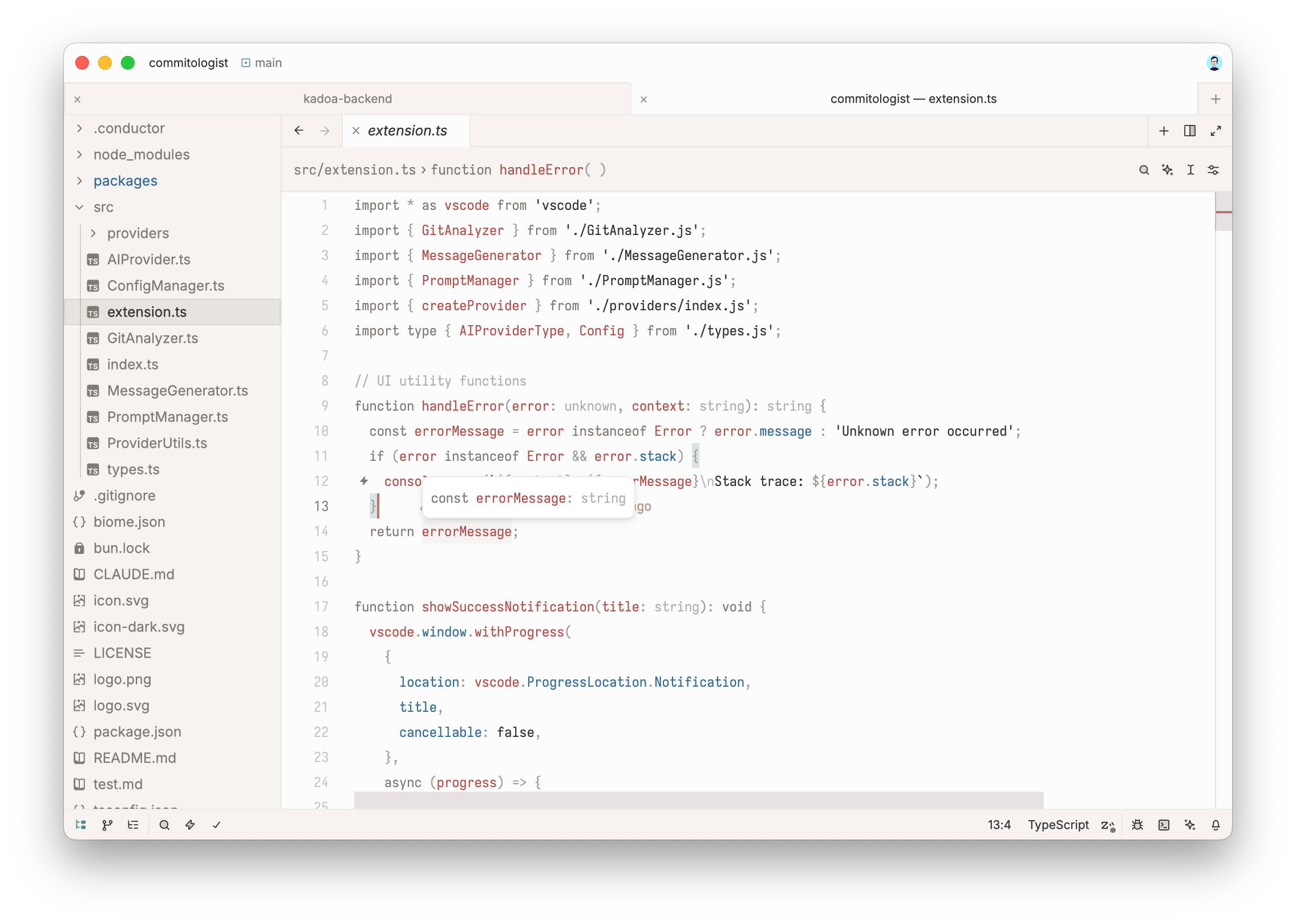The image size is (1296, 924).
Task: Open the notifications bell icon
Action: coord(1216,825)
